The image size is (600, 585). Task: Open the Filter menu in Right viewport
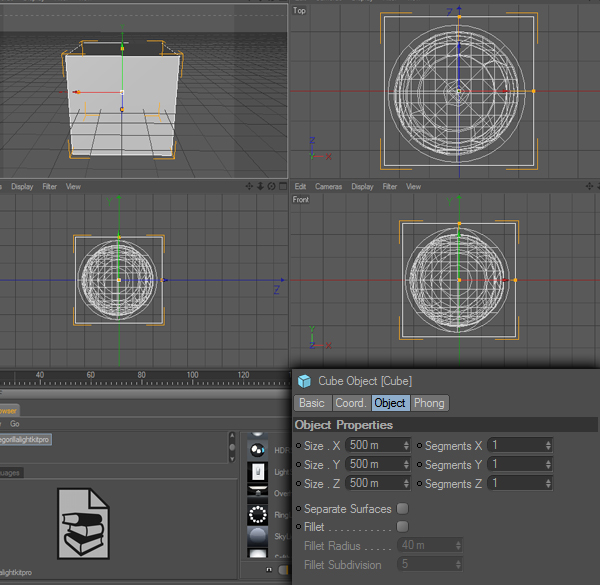pos(49,186)
